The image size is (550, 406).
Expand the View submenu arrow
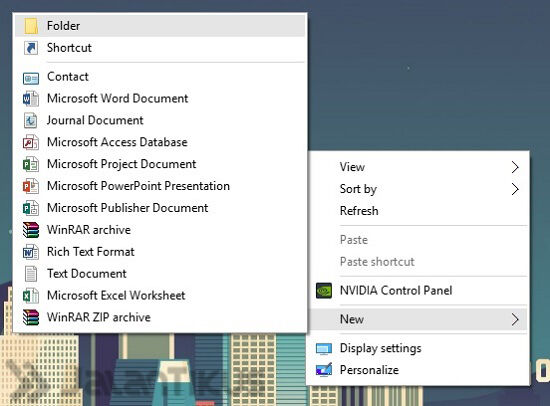[515, 167]
